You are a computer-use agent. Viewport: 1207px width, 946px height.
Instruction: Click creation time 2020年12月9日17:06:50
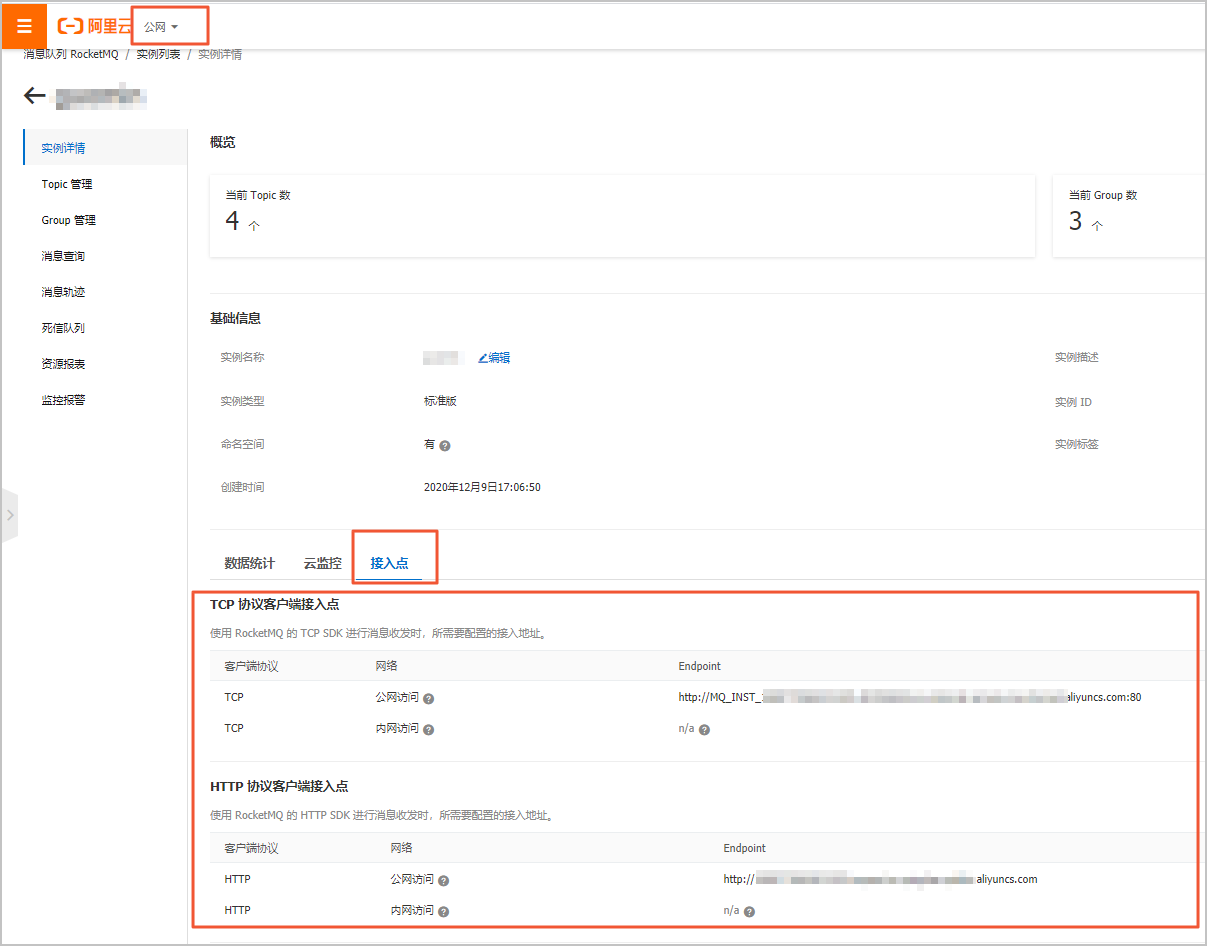tap(482, 487)
